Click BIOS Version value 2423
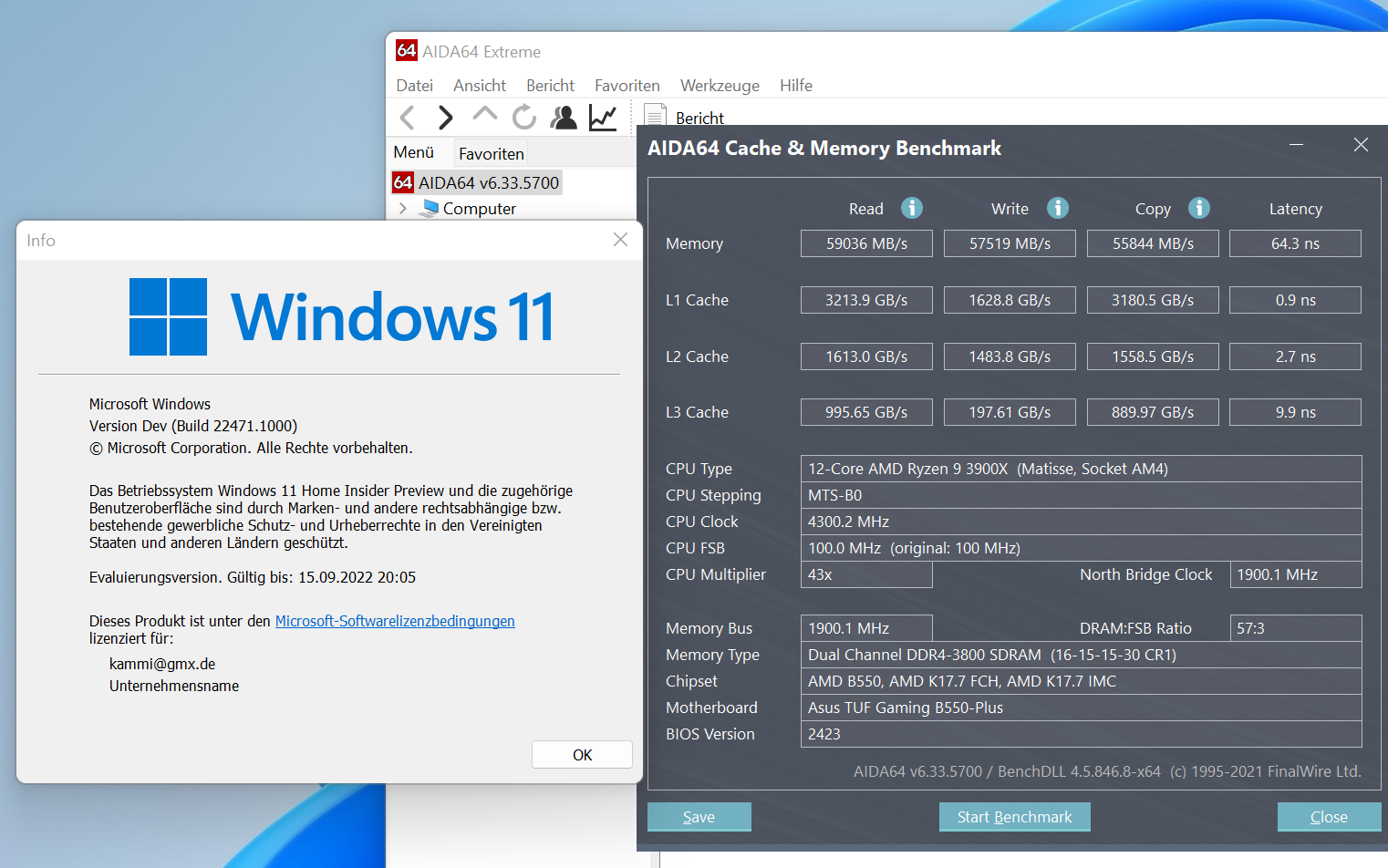Image resolution: width=1388 pixels, height=868 pixels. pyautogui.click(x=1081, y=734)
